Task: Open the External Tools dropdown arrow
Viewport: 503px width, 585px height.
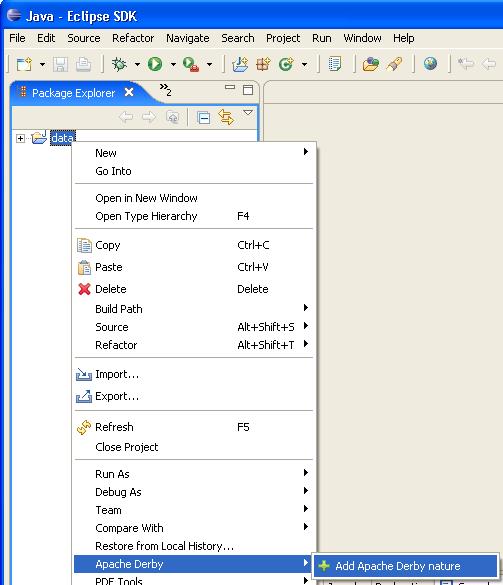Action: click(209, 65)
